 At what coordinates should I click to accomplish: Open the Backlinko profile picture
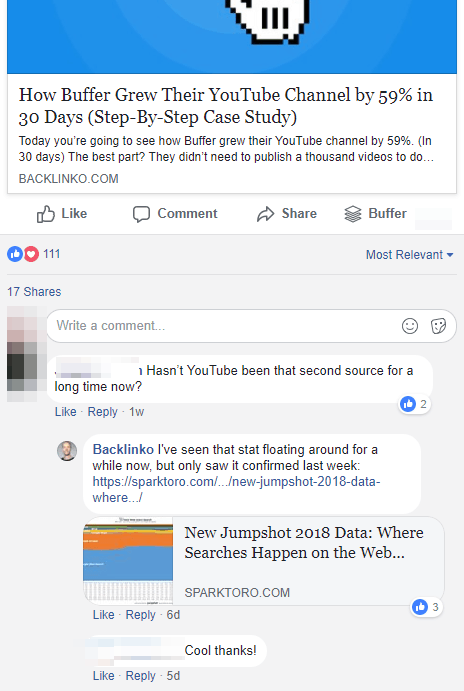point(67,451)
